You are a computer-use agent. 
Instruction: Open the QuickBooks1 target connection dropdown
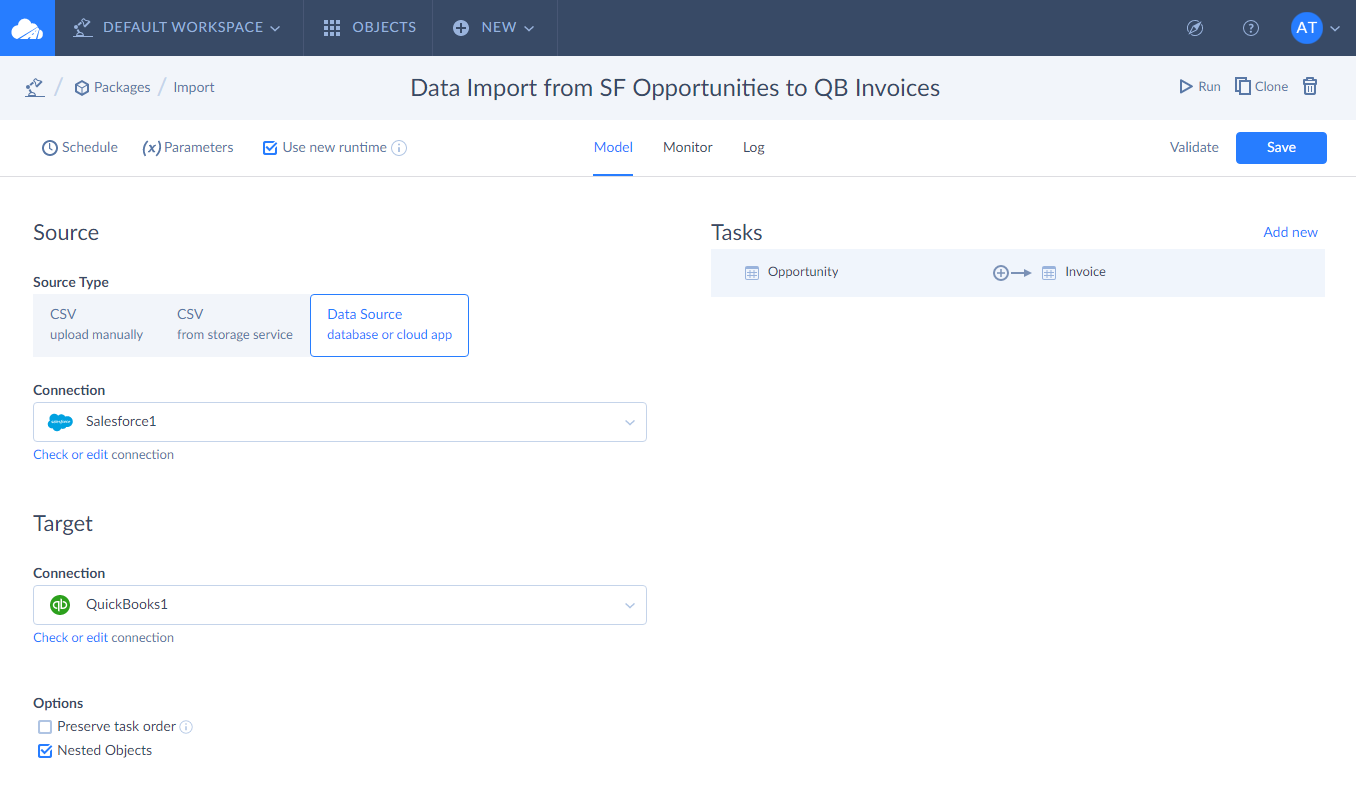coord(340,605)
